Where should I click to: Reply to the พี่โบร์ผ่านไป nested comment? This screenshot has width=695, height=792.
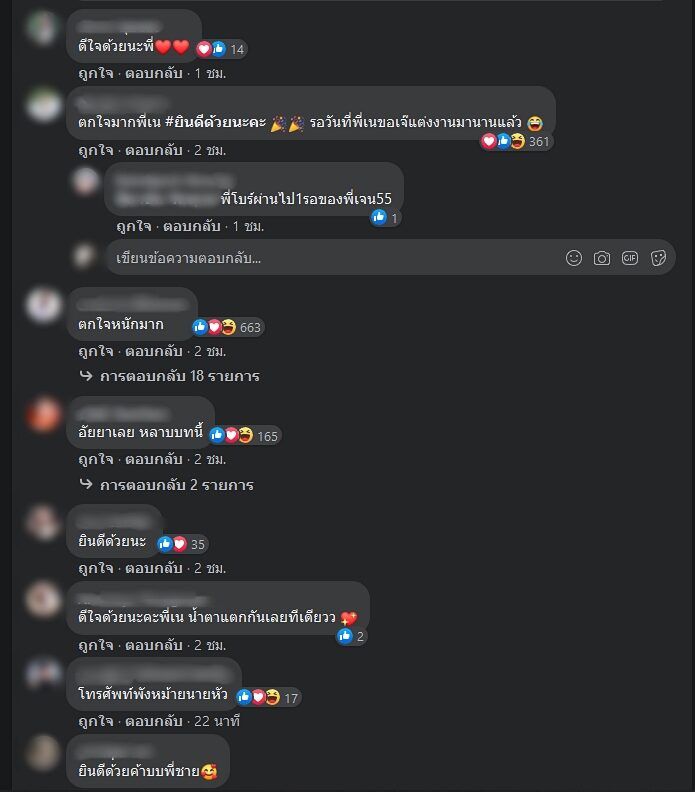[191, 226]
